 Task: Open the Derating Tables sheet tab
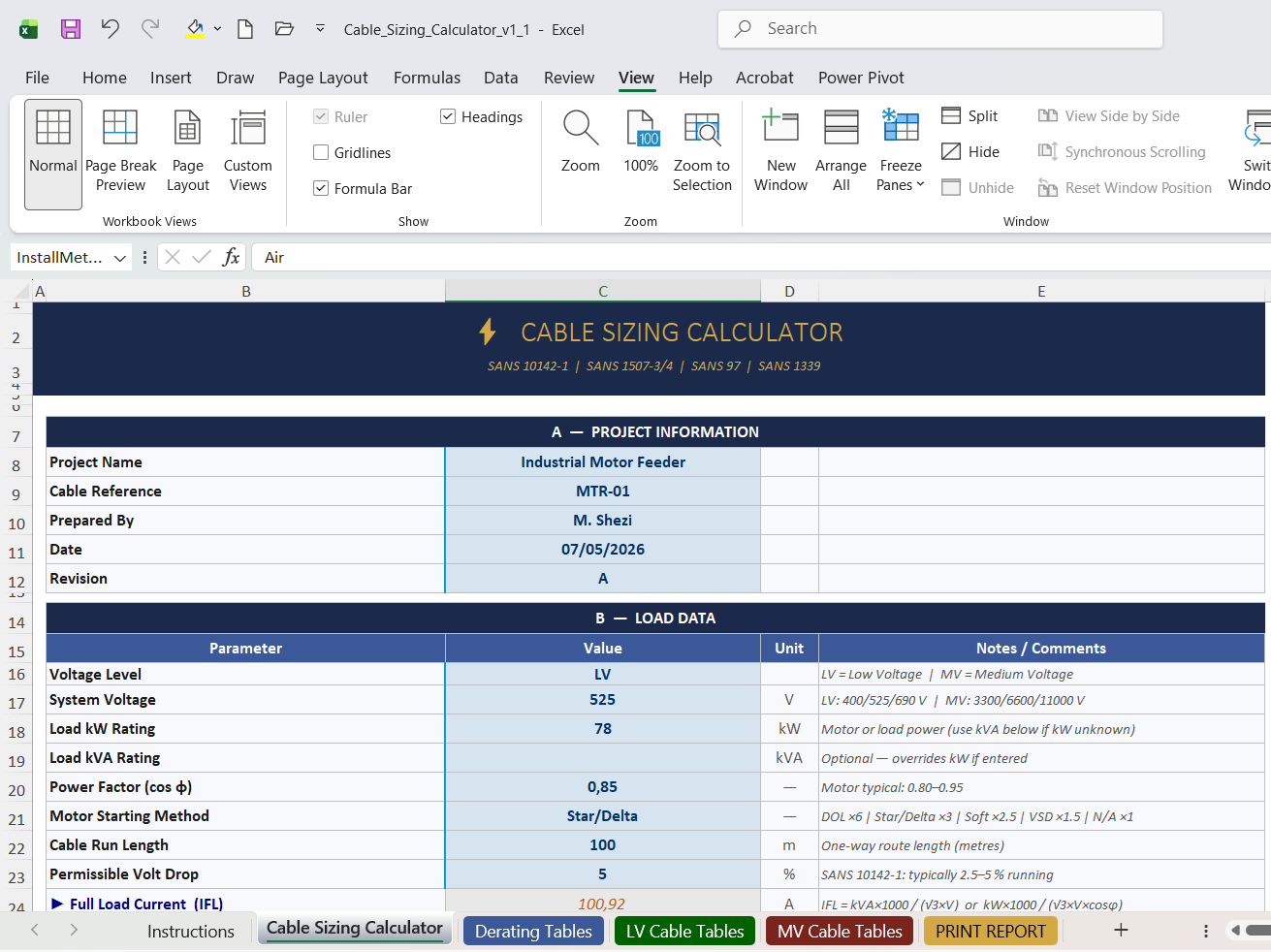click(533, 931)
